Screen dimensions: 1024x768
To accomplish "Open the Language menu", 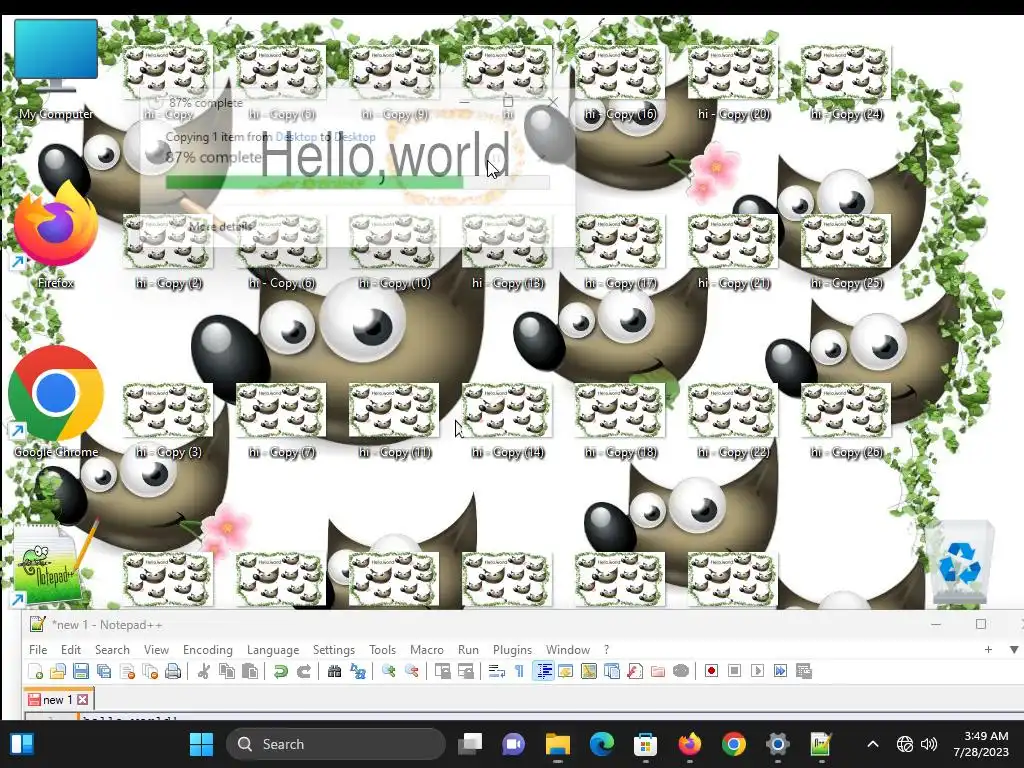I will (x=273, y=650).
